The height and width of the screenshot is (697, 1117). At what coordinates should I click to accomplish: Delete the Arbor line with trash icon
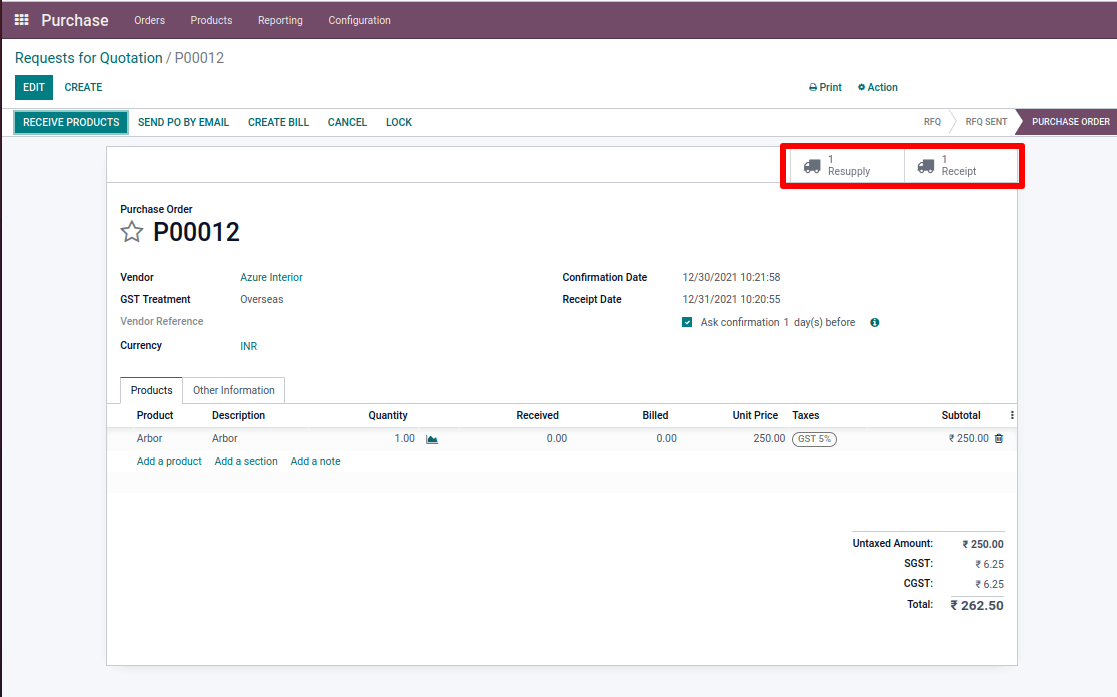point(999,438)
